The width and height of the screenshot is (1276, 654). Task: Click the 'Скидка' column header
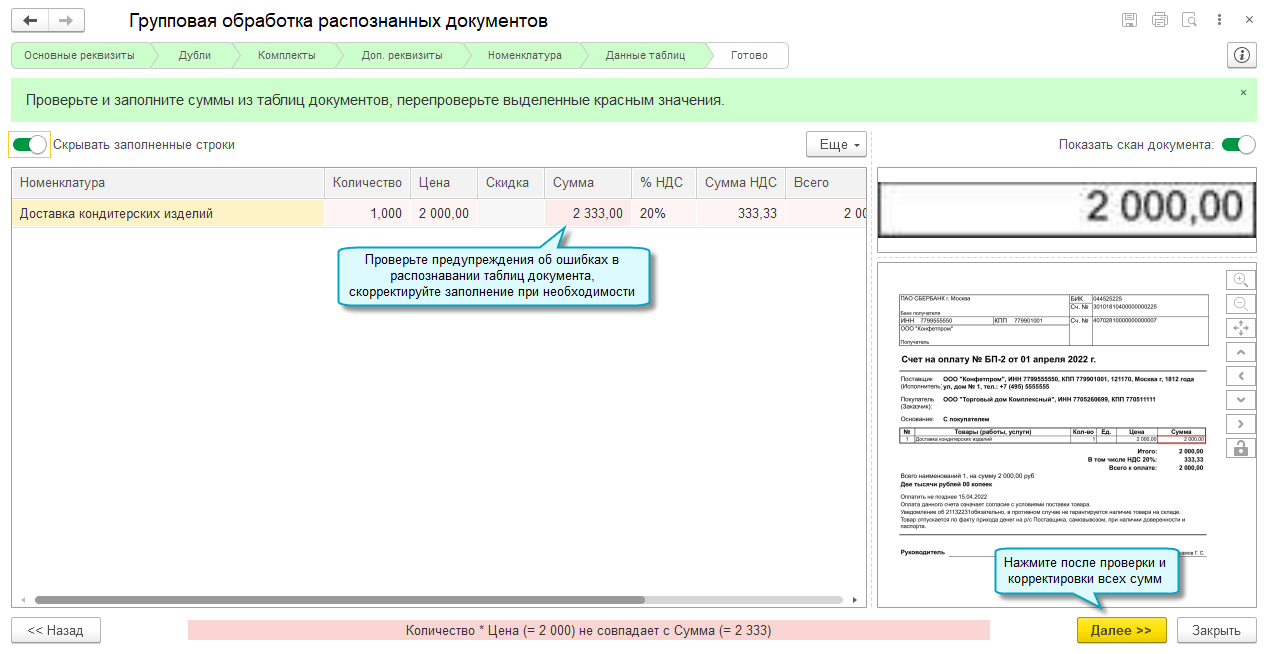pyautogui.click(x=511, y=183)
